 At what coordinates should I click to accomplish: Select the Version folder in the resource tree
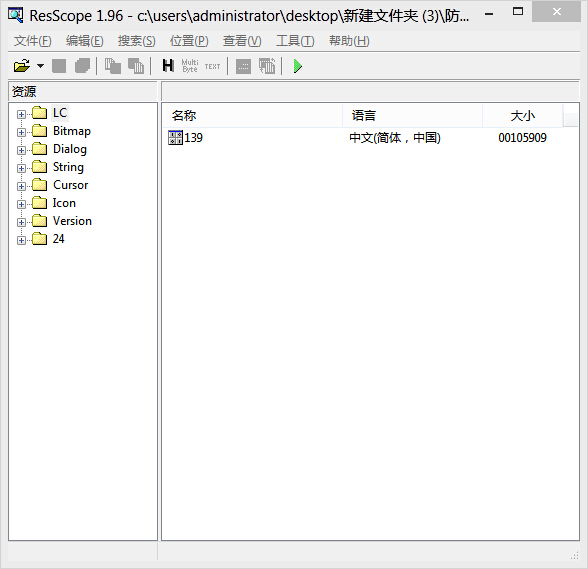(72, 221)
